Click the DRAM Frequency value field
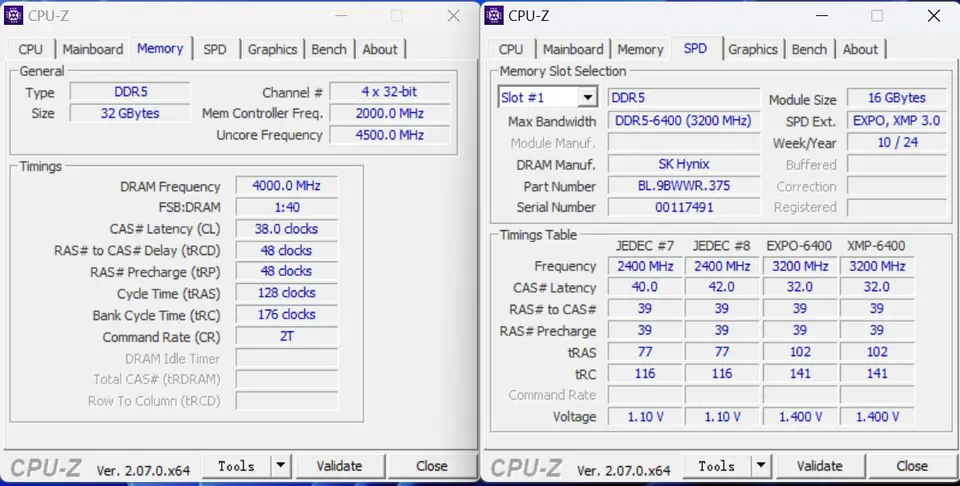 287,185
